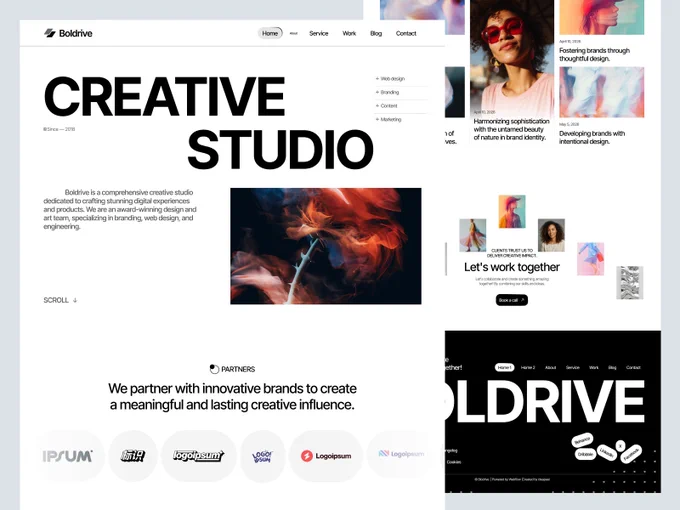Open the woman in cap thumbnail
Viewport: 680px width, 510px height.
[x=512, y=212]
